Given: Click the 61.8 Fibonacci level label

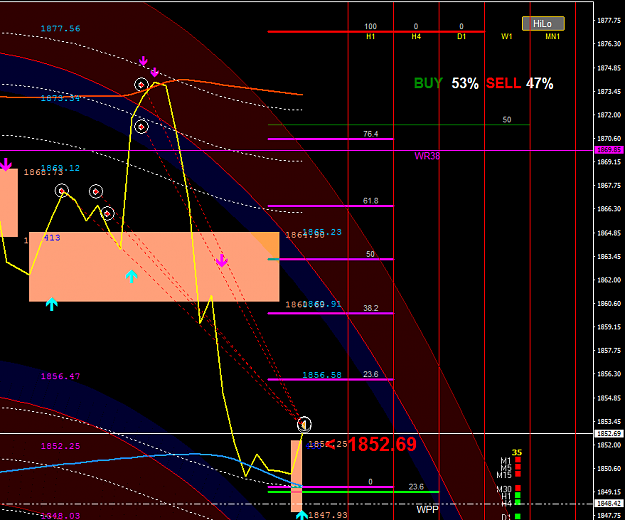Looking at the screenshot, I should coord(371,201).
